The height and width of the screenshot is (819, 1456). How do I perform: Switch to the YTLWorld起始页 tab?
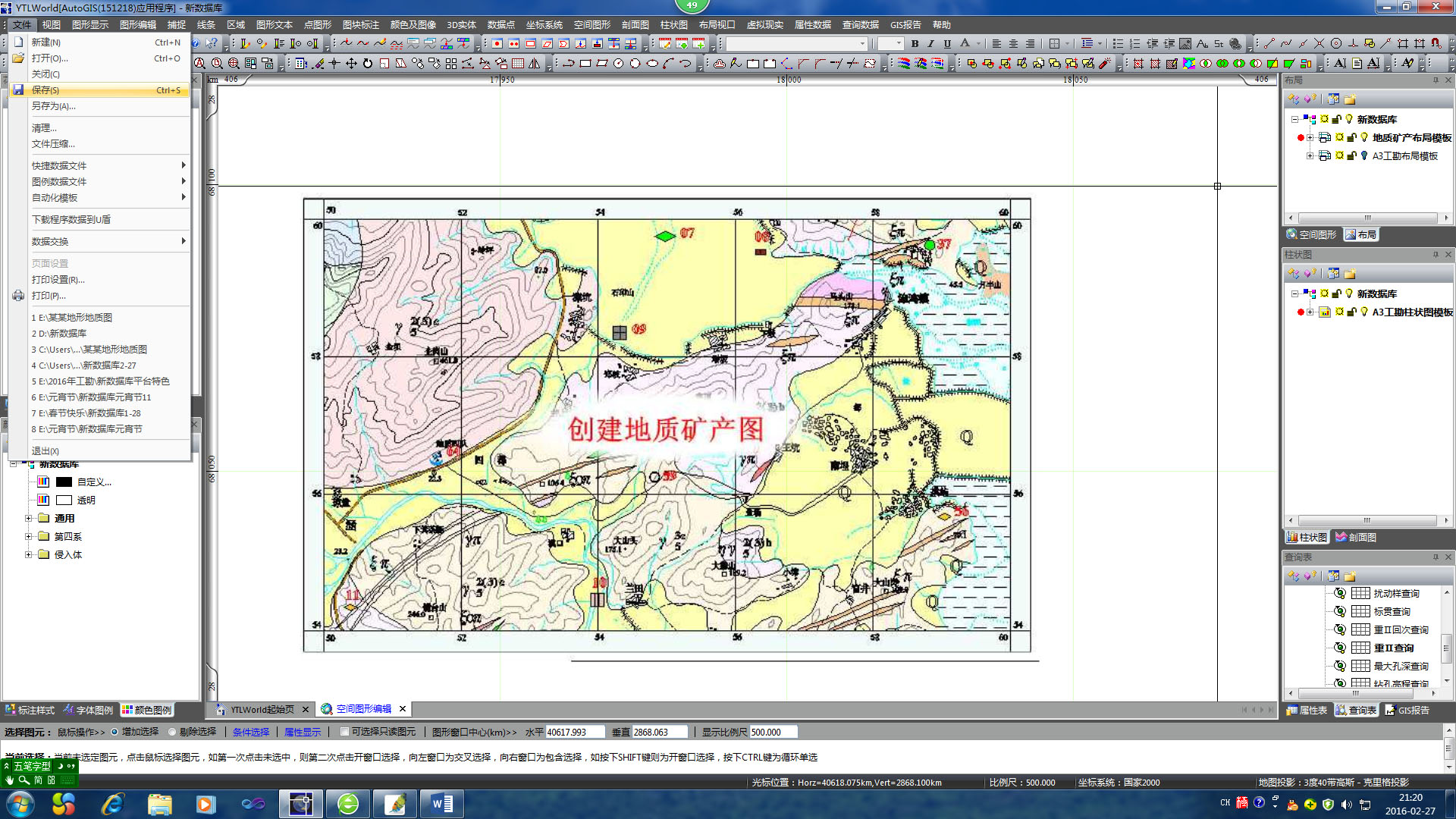click(x=262, y=709)
